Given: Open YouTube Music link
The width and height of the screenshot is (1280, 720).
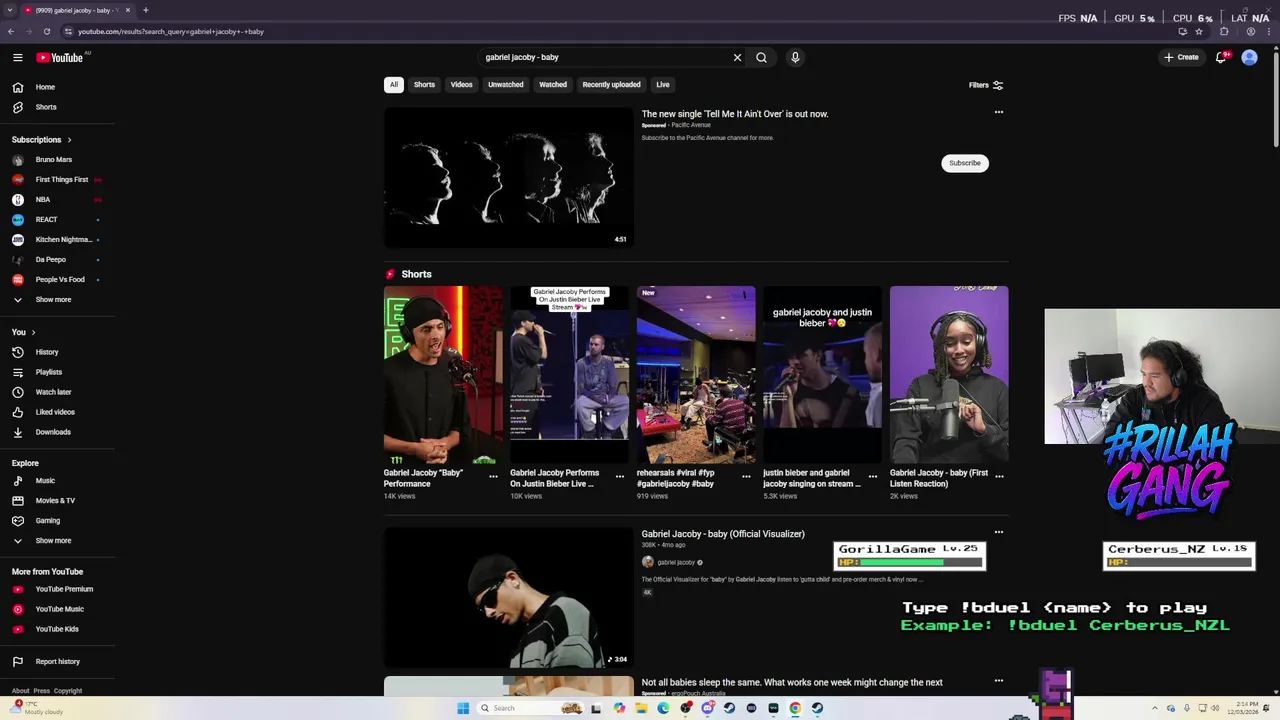Looking at the screenshot, I should (58, 609).
